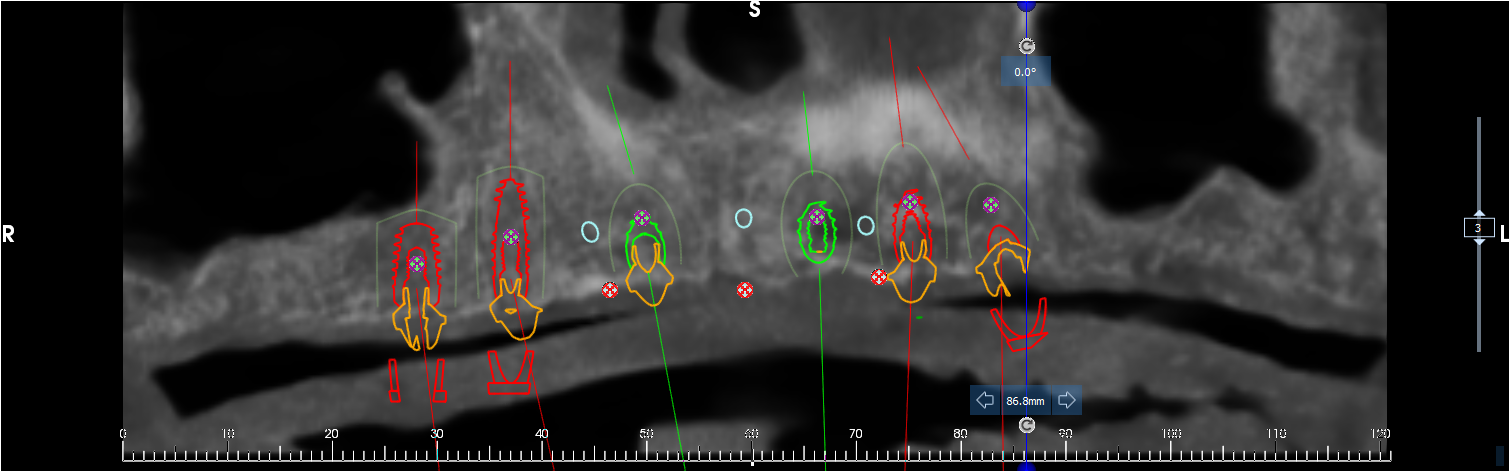Select the purple move handle on the rightmost implant
This screenshot has width=1510, height=472.
(990, 205)
